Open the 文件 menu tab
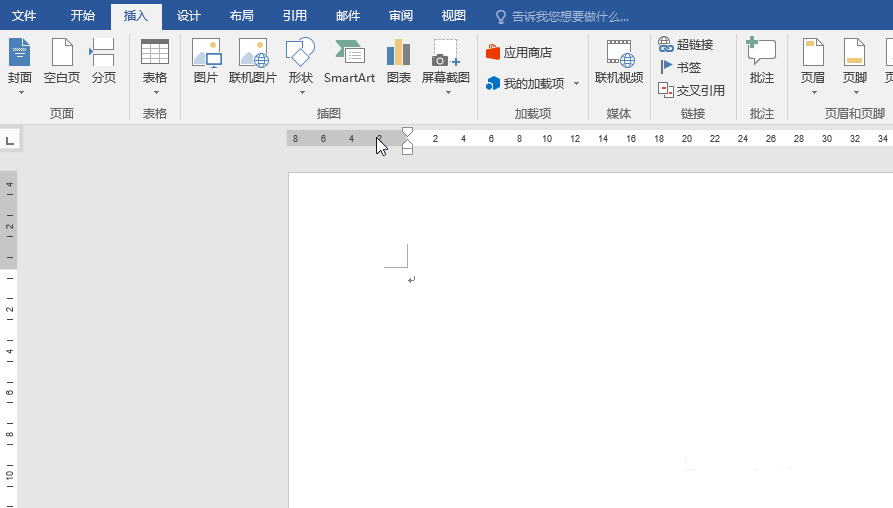Image resolution: width=893 pixels, height=508 pixels. tap(24, 16)
